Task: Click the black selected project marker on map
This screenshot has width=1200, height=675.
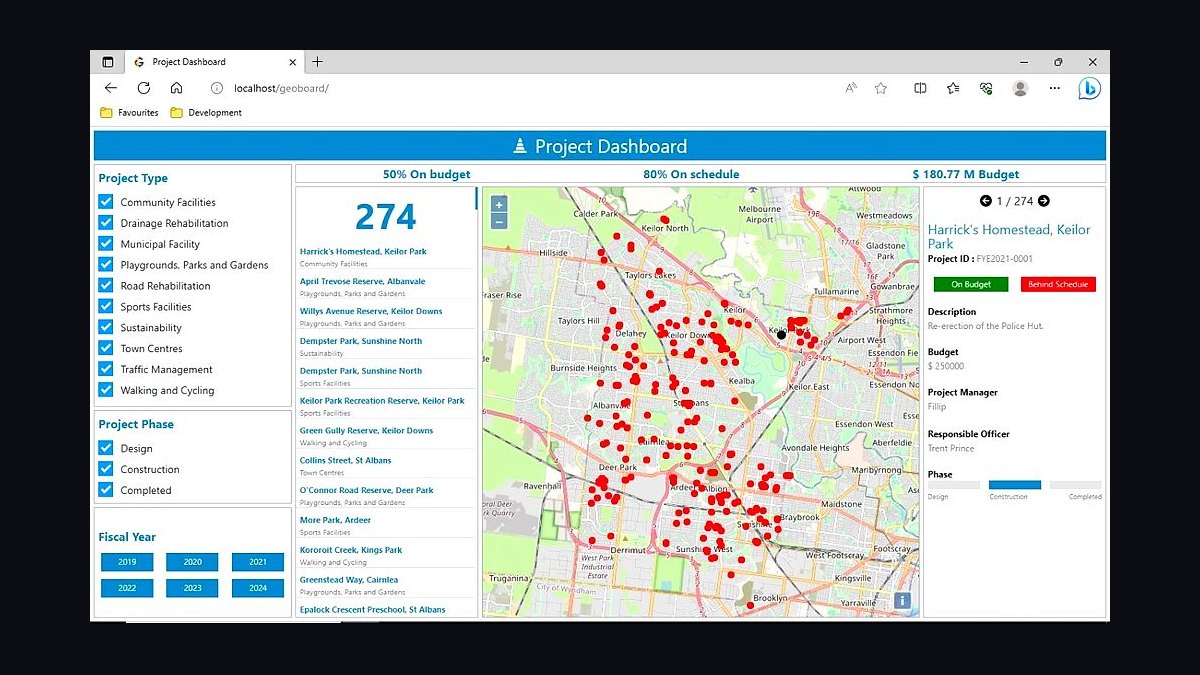Action: (782, 335)
